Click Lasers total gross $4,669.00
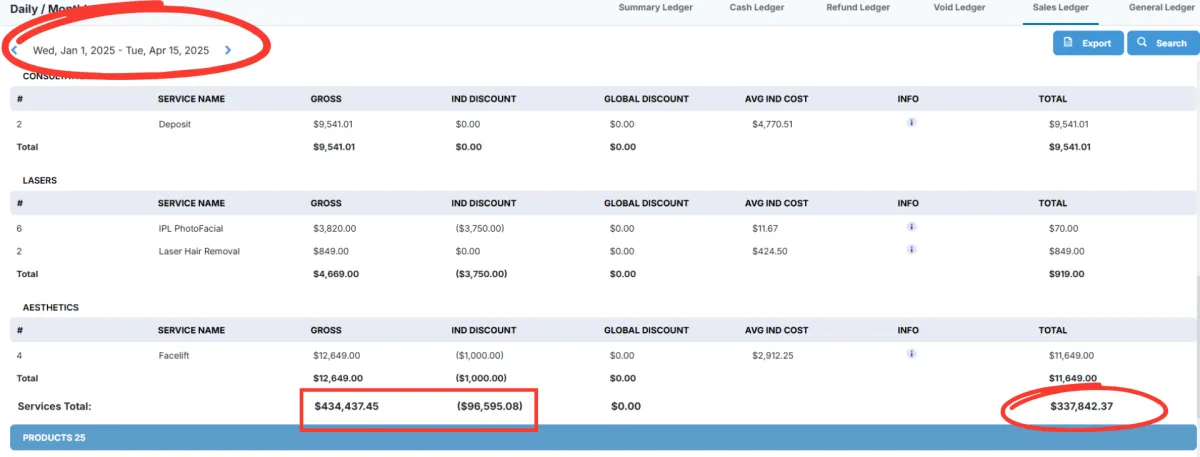 [337, 274]
